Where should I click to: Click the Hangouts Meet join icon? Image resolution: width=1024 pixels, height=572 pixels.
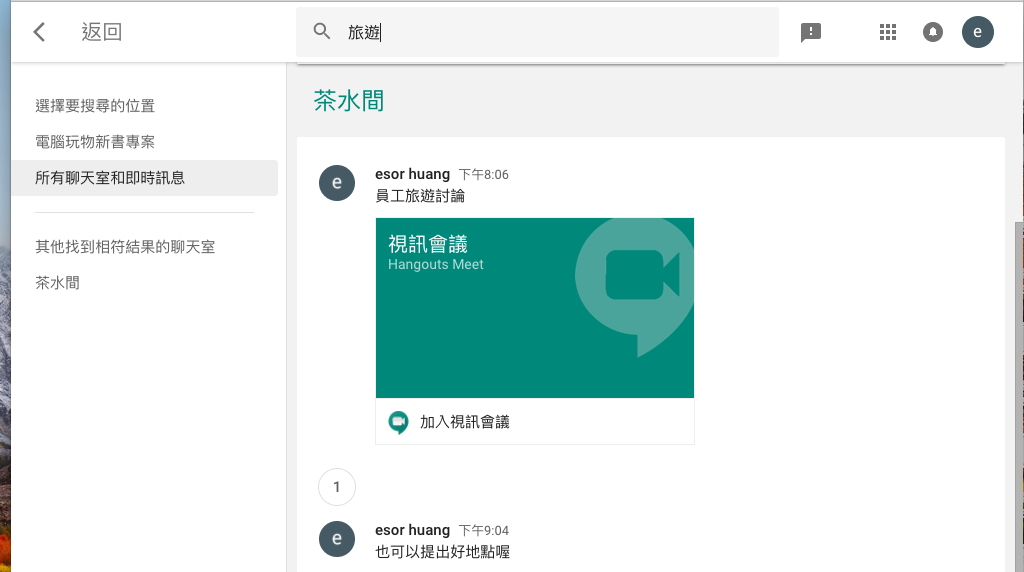point(398,422)
